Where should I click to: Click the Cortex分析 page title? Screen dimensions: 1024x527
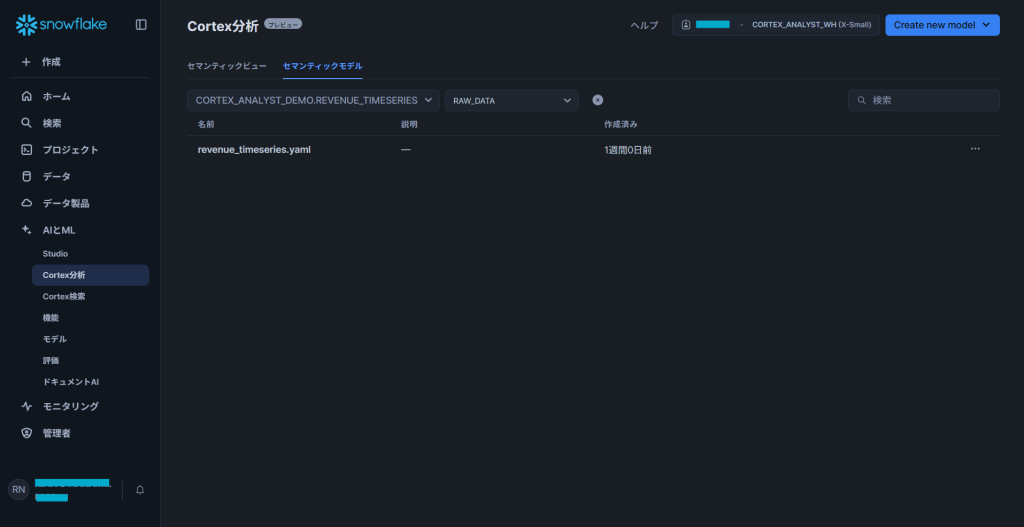pyautogui.click(x=223, y=25)
